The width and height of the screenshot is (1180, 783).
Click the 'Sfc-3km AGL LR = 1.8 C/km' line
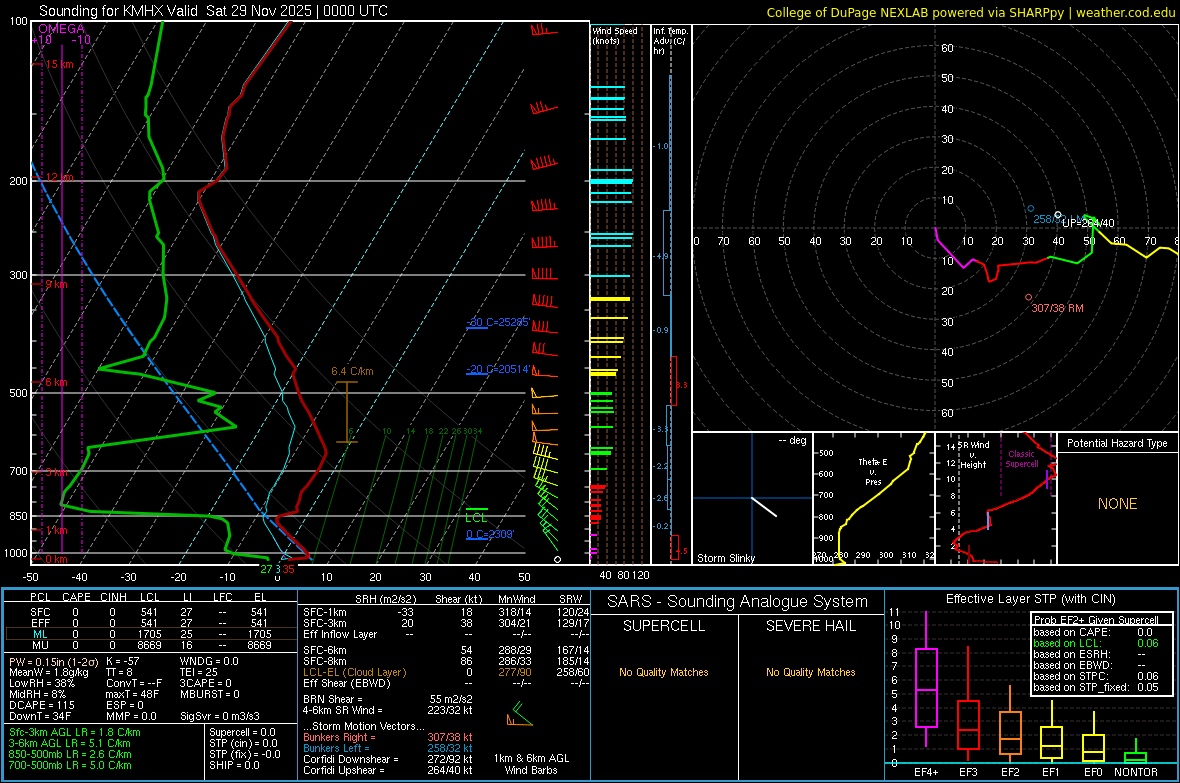click(x=75, y=732)
